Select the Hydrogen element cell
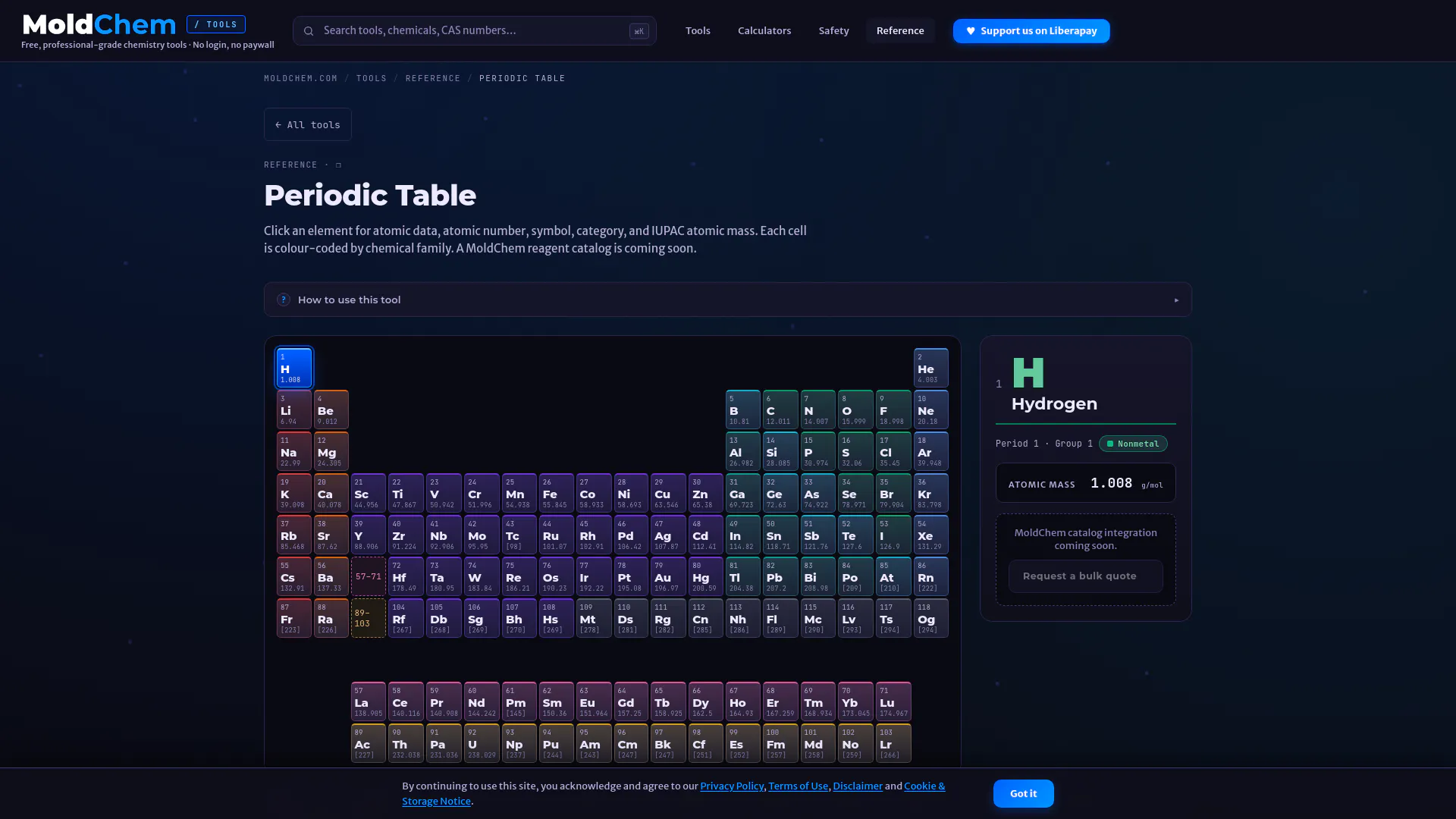 coord(294,368)
